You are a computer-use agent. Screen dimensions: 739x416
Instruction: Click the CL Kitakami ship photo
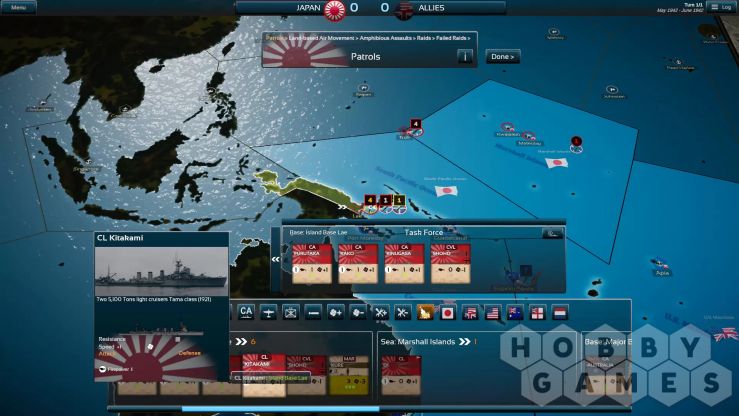click(161, 271)
